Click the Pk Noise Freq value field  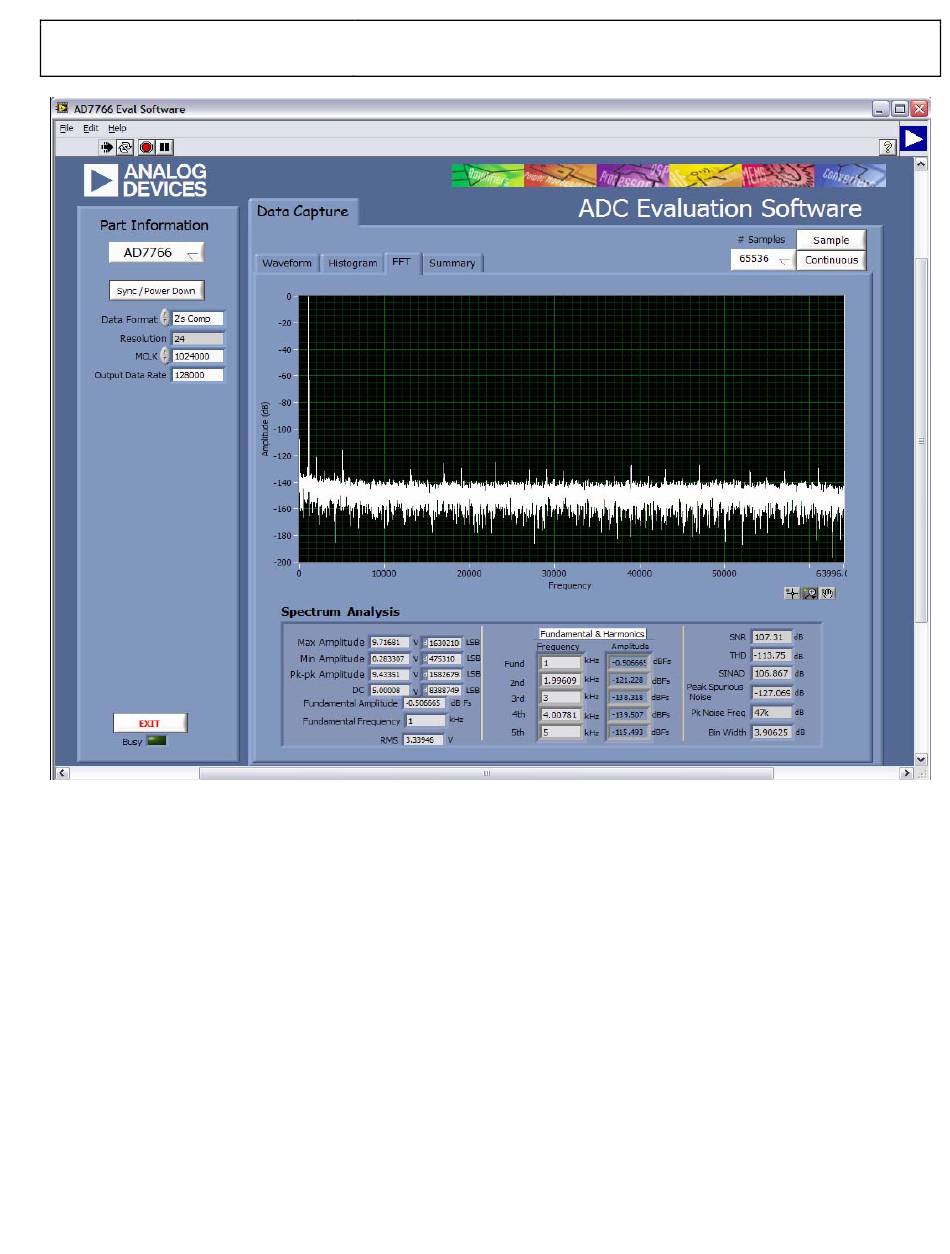[772, 713]
